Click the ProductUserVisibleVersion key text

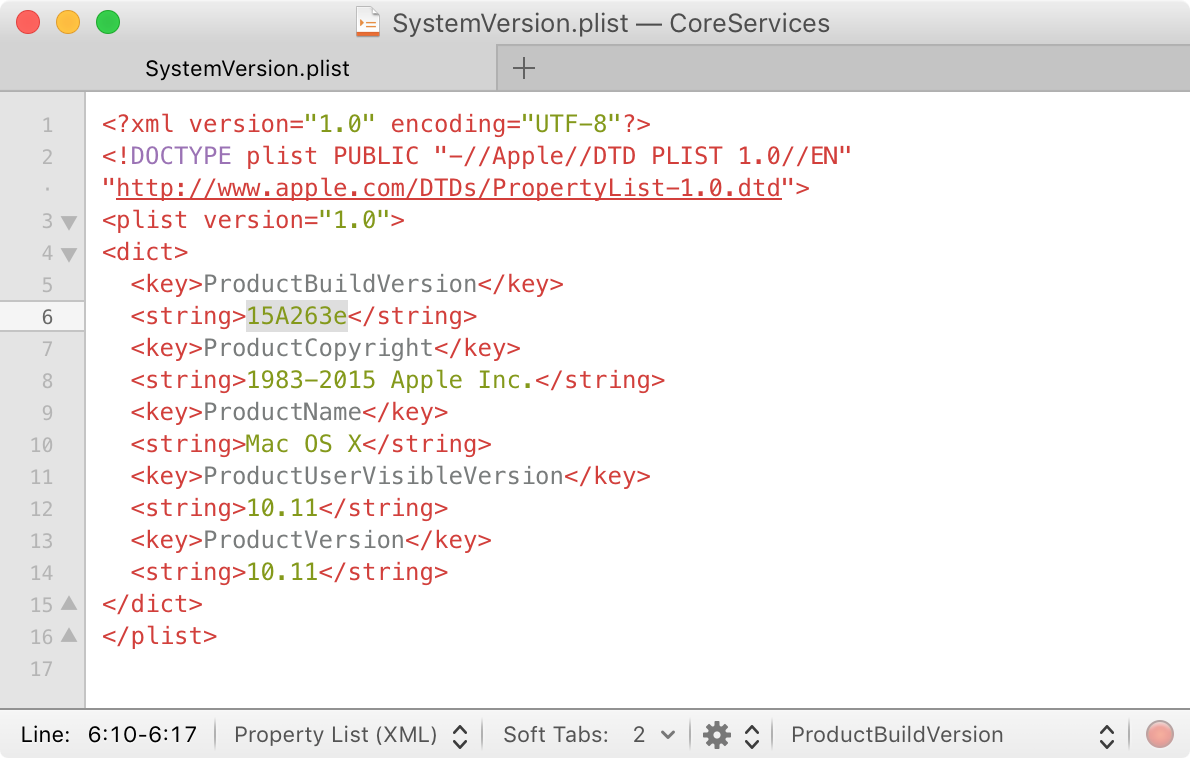tap(383, 476)
